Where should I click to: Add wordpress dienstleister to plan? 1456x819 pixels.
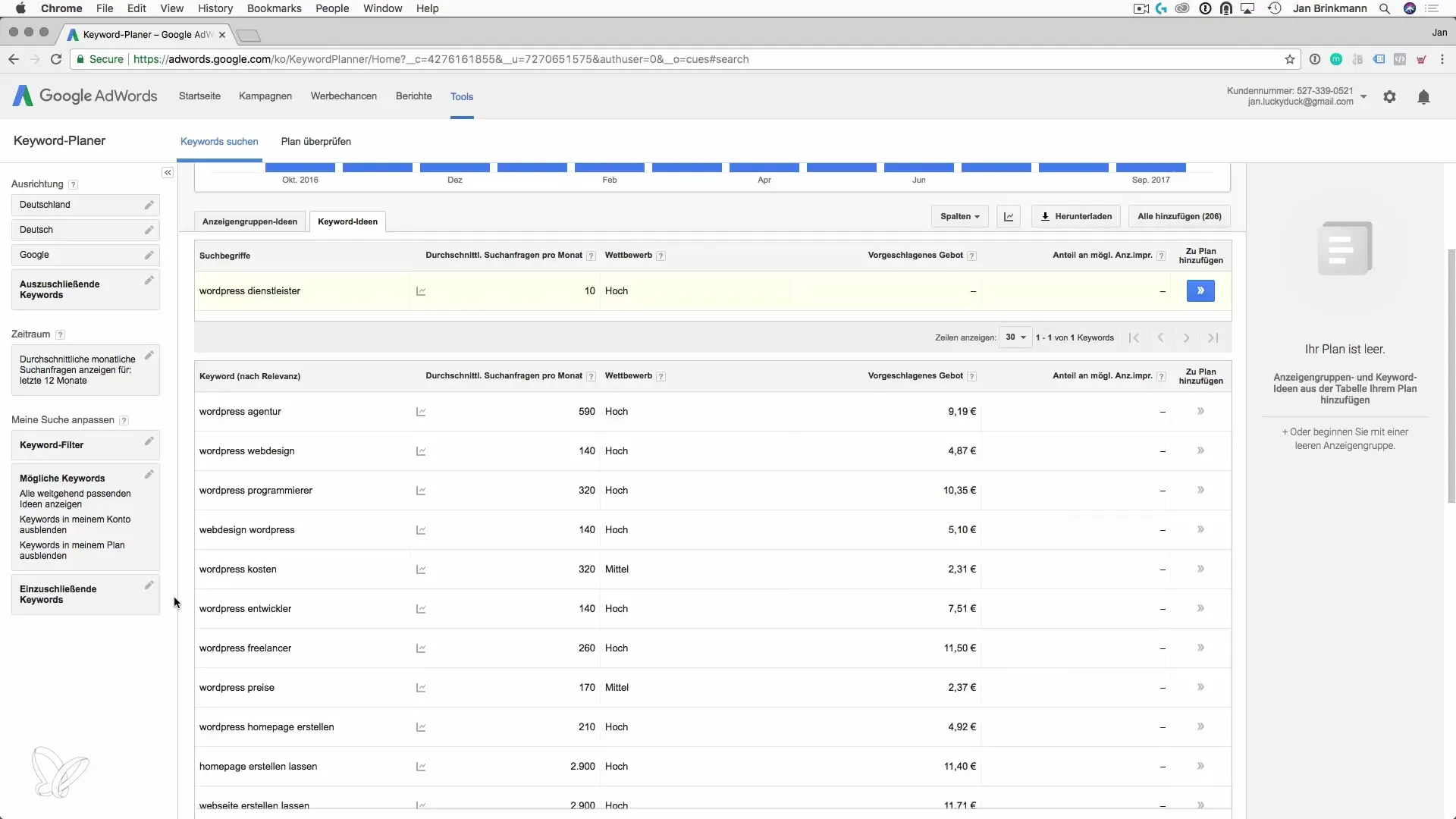pos(1200,290)
